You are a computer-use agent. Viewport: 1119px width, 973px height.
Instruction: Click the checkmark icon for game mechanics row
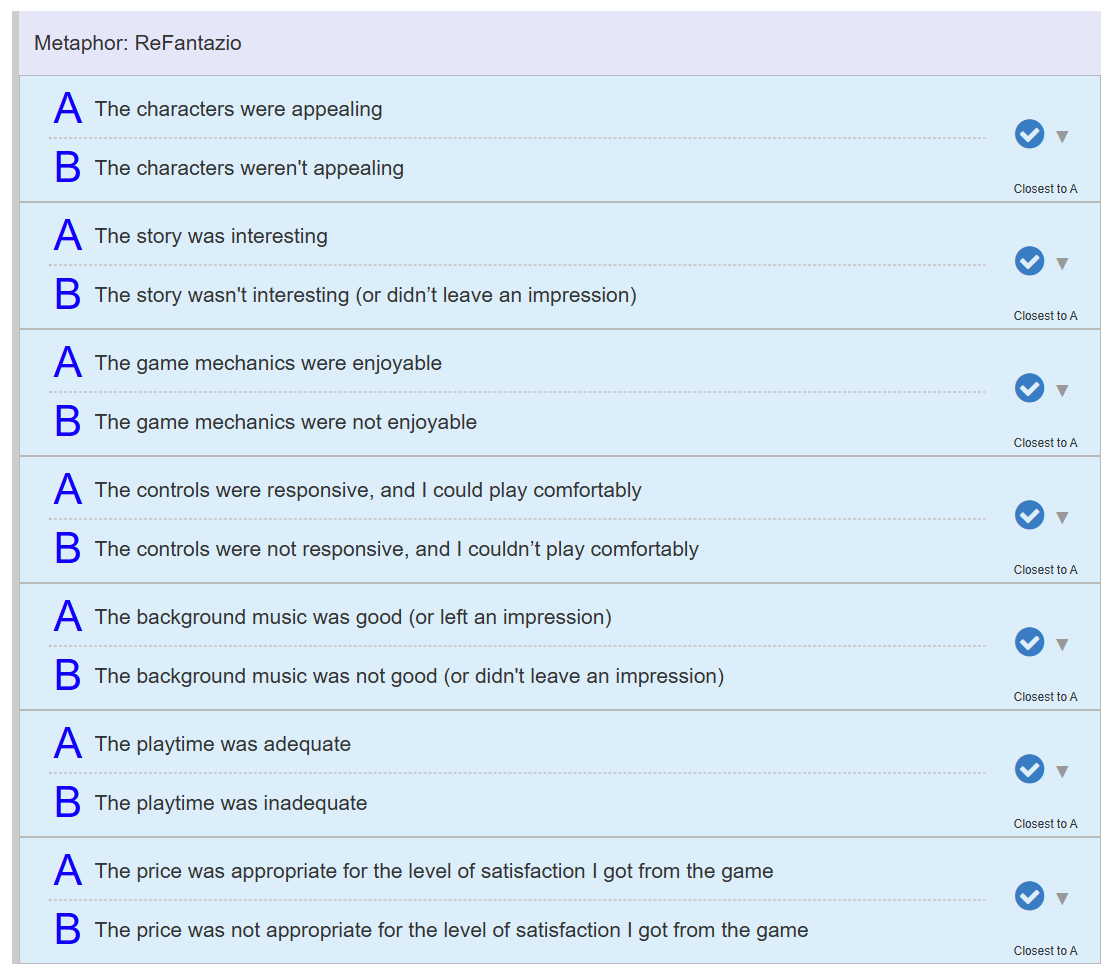tap(1029, 388)
